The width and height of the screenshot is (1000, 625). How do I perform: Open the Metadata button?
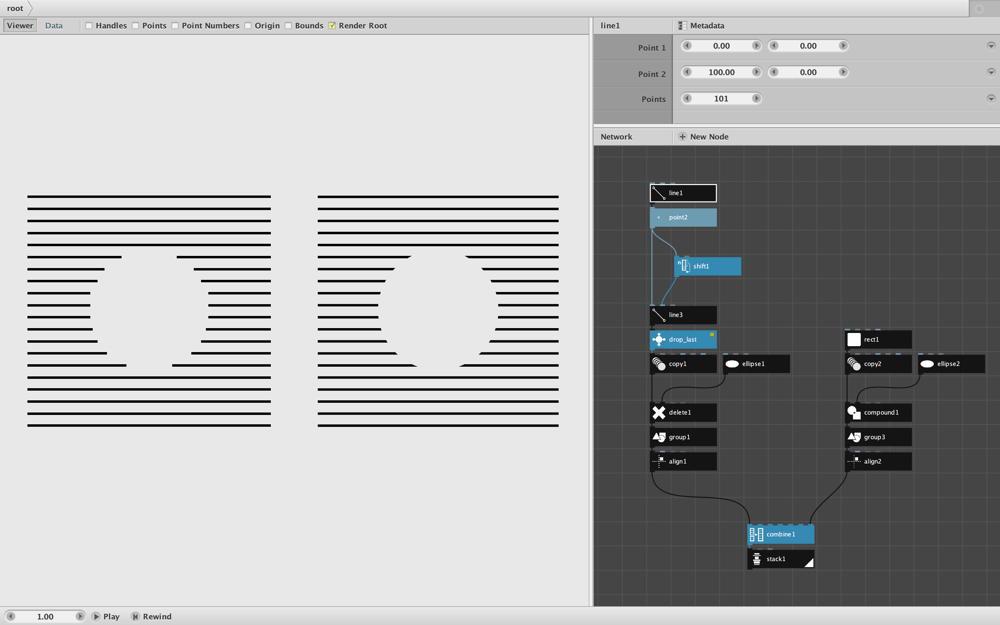click(x=701, y=26)
